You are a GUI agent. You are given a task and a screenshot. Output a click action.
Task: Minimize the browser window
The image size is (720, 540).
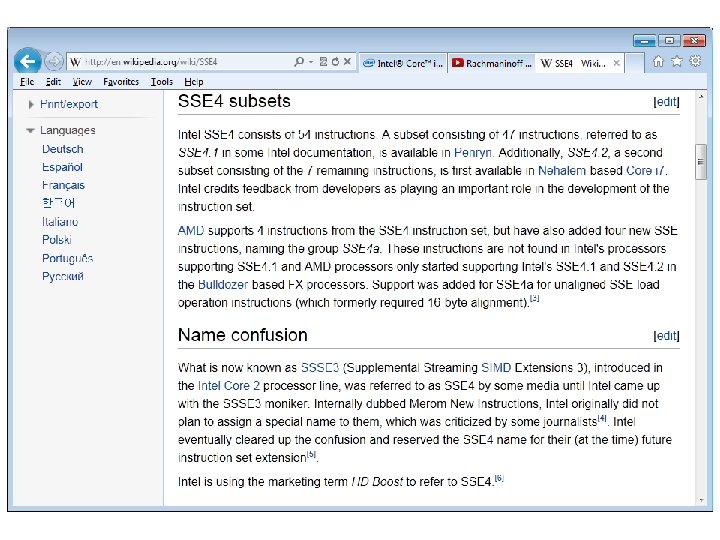point(644,41)
